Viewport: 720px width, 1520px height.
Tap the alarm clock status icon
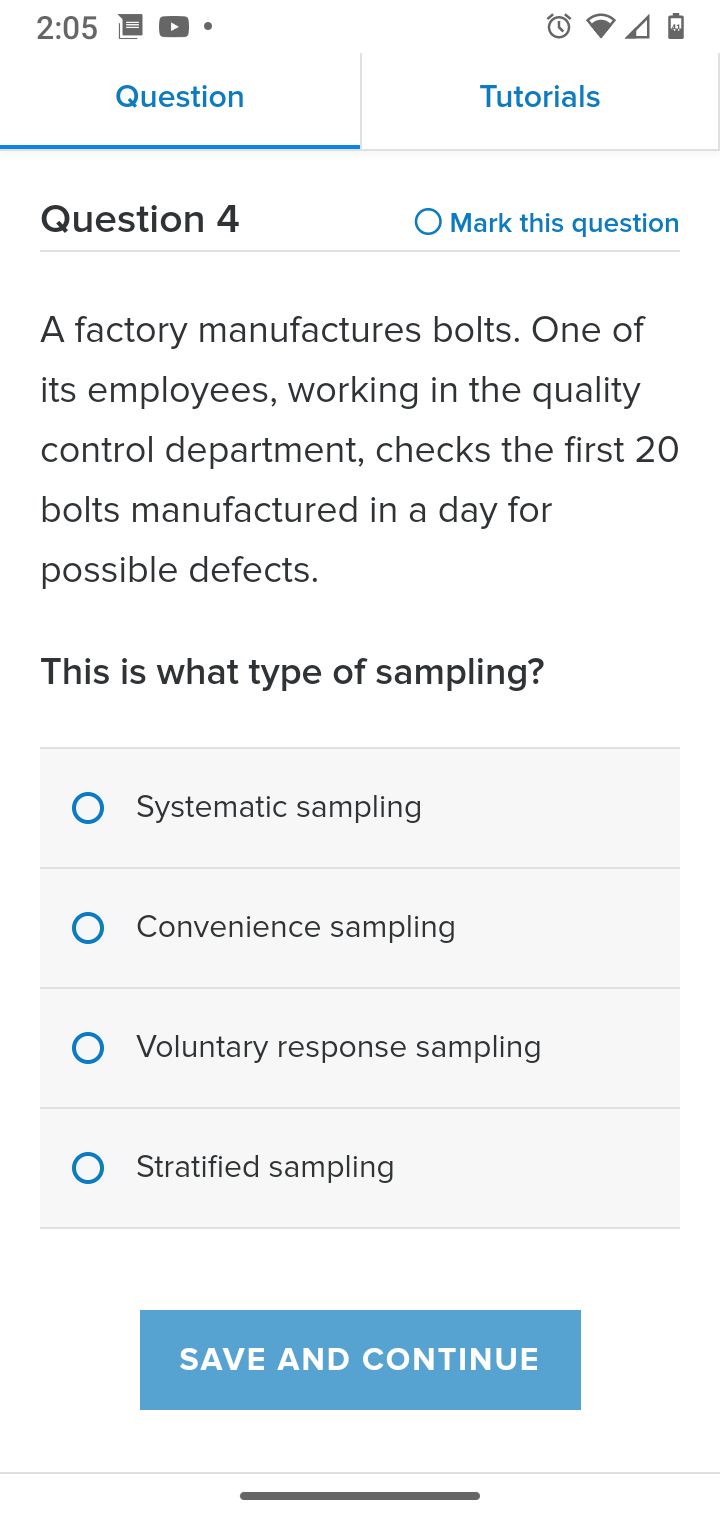click(x=559, y=27)
